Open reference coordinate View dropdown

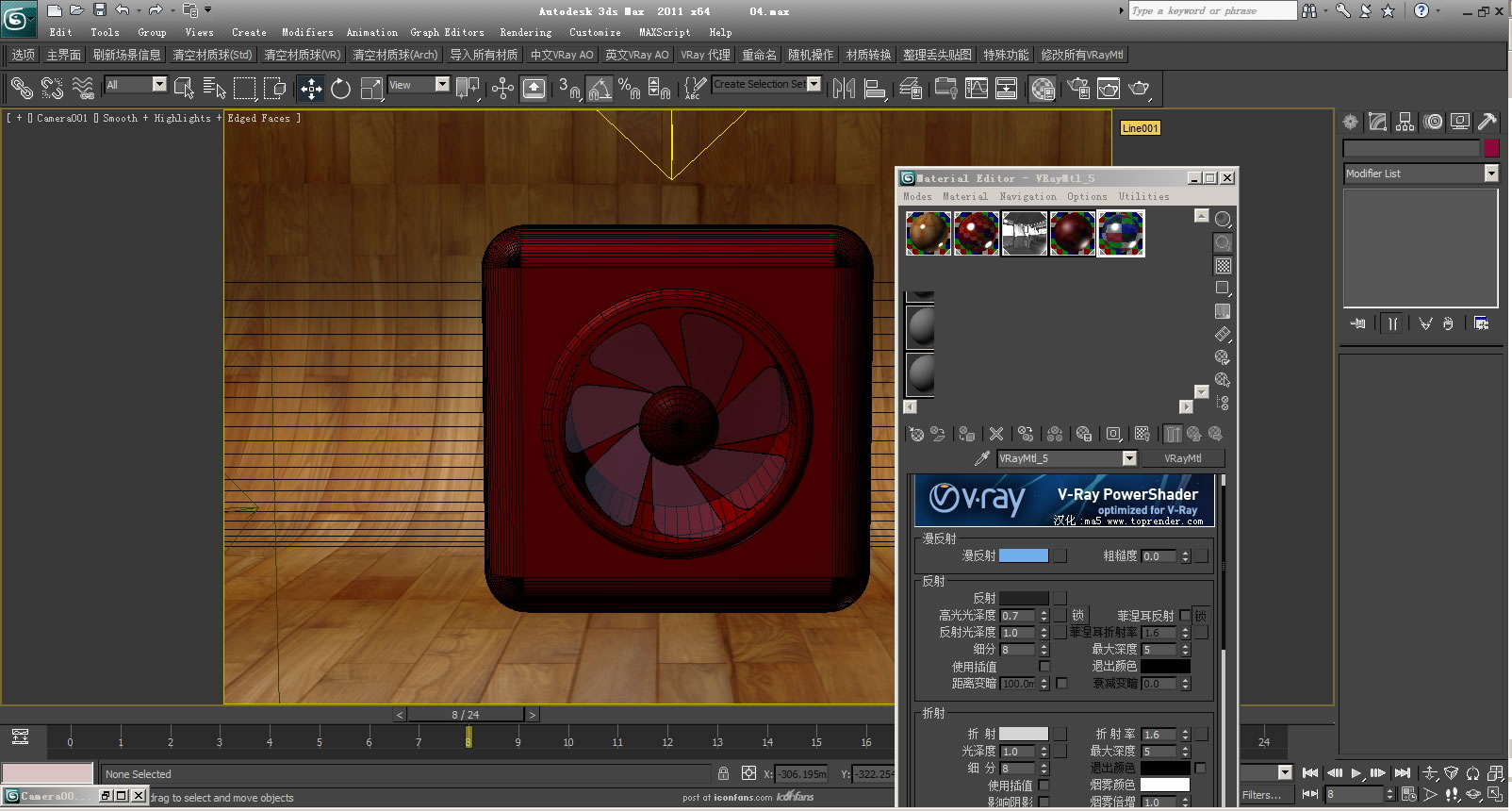(x=442, y=84)
